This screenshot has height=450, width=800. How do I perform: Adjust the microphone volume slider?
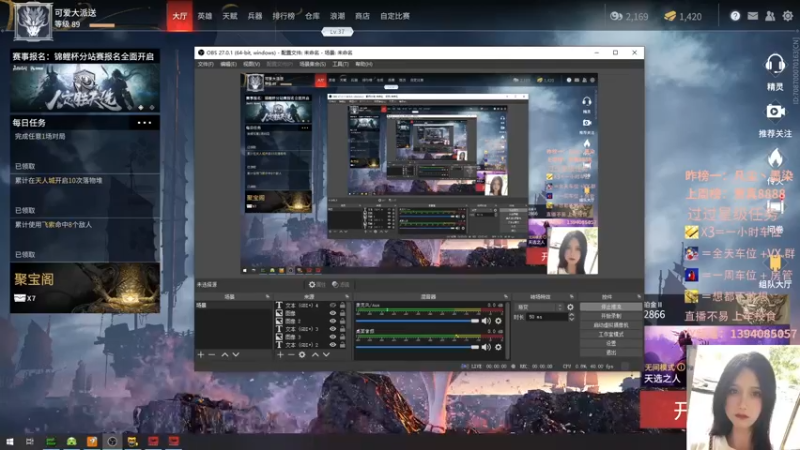point(417,321)
